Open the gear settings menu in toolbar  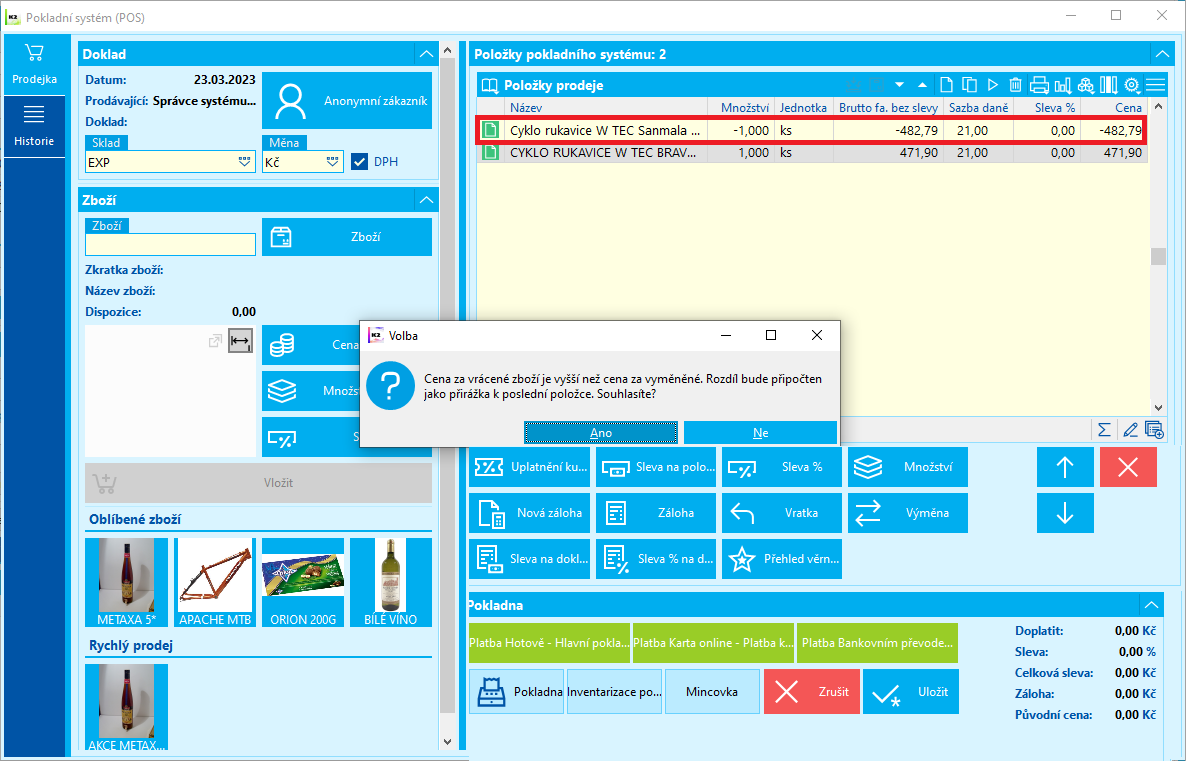(x=1132, y=85)
